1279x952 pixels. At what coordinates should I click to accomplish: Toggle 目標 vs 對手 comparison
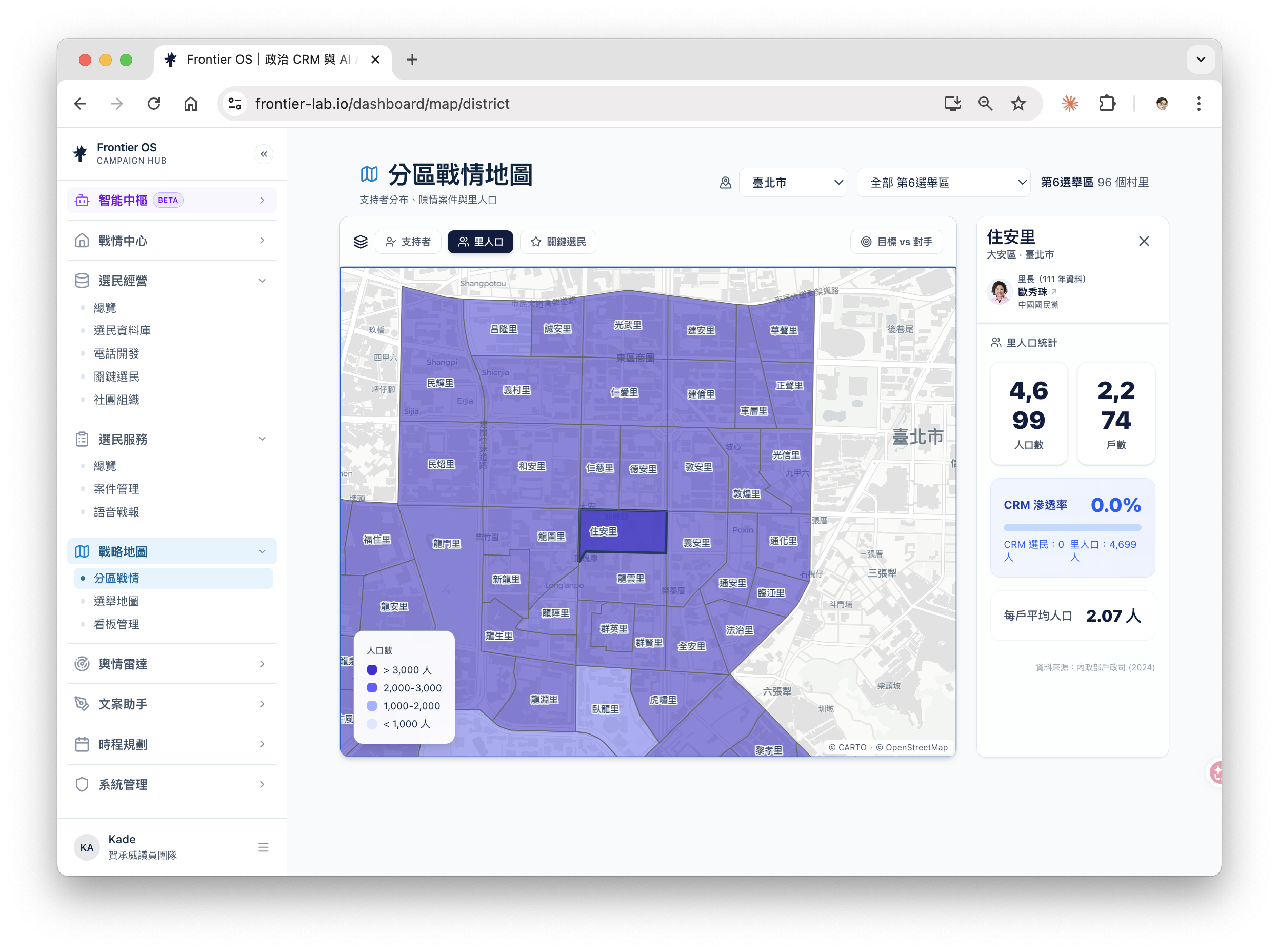(896, 242)
